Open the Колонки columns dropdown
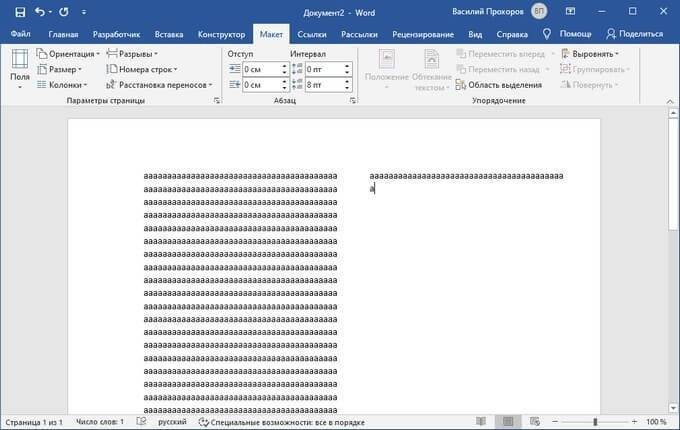The image size is (680, 430). point(62,85)
